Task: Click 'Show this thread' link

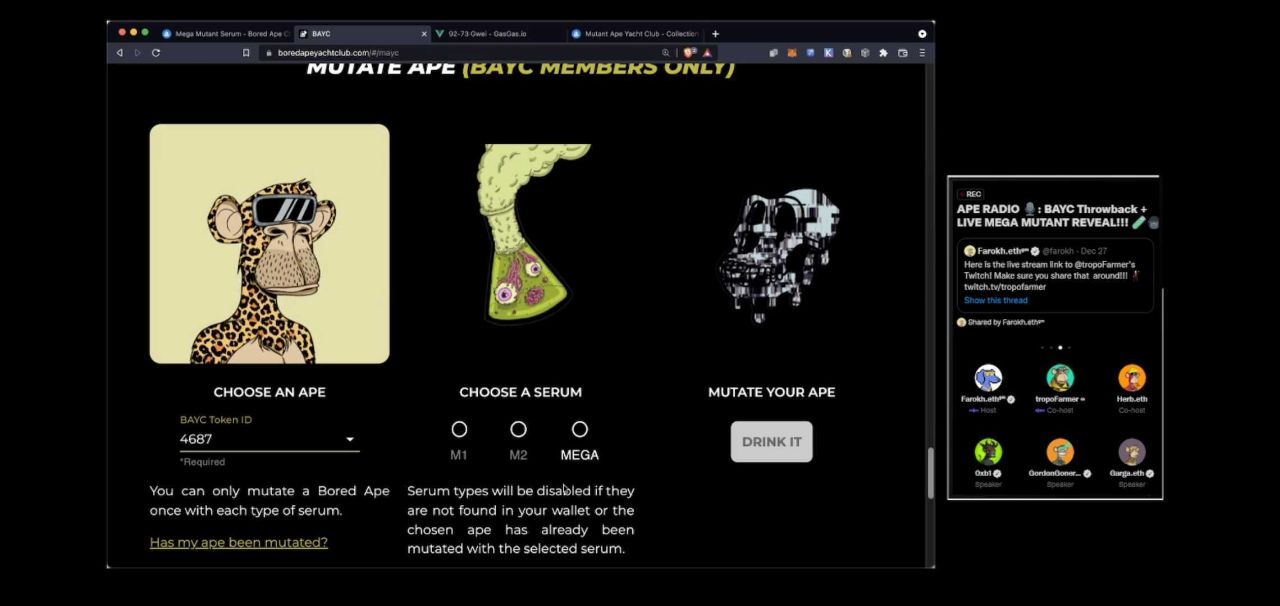Action: pyautogui.click(x=995, y=300)
